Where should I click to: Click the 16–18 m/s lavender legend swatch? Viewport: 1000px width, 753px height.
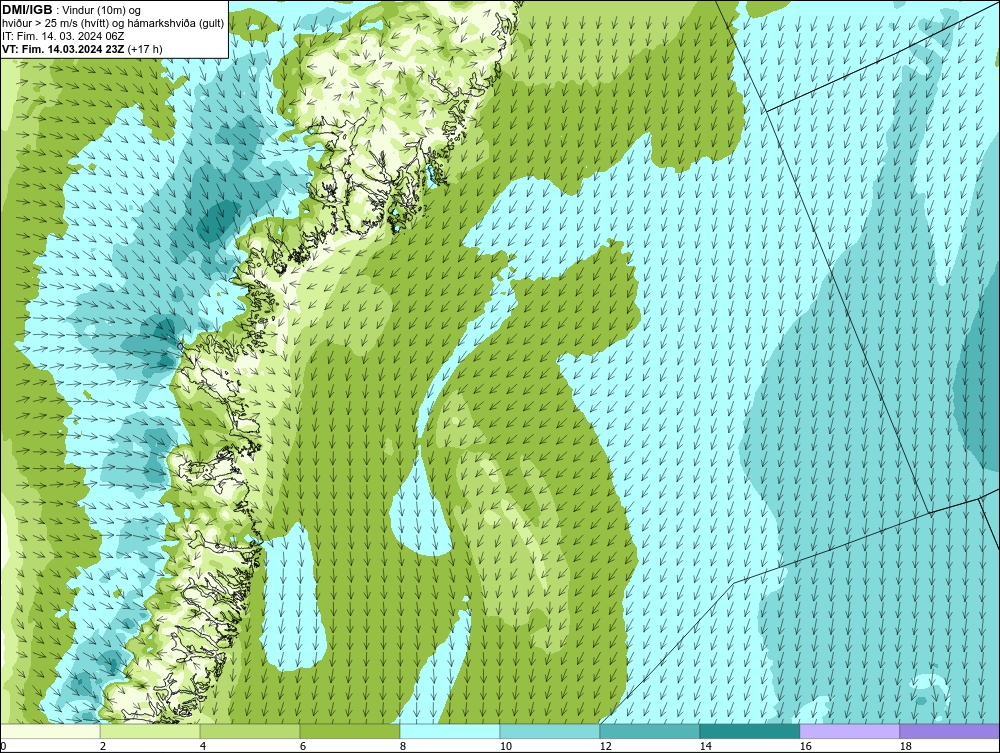[x=849, y=731]
